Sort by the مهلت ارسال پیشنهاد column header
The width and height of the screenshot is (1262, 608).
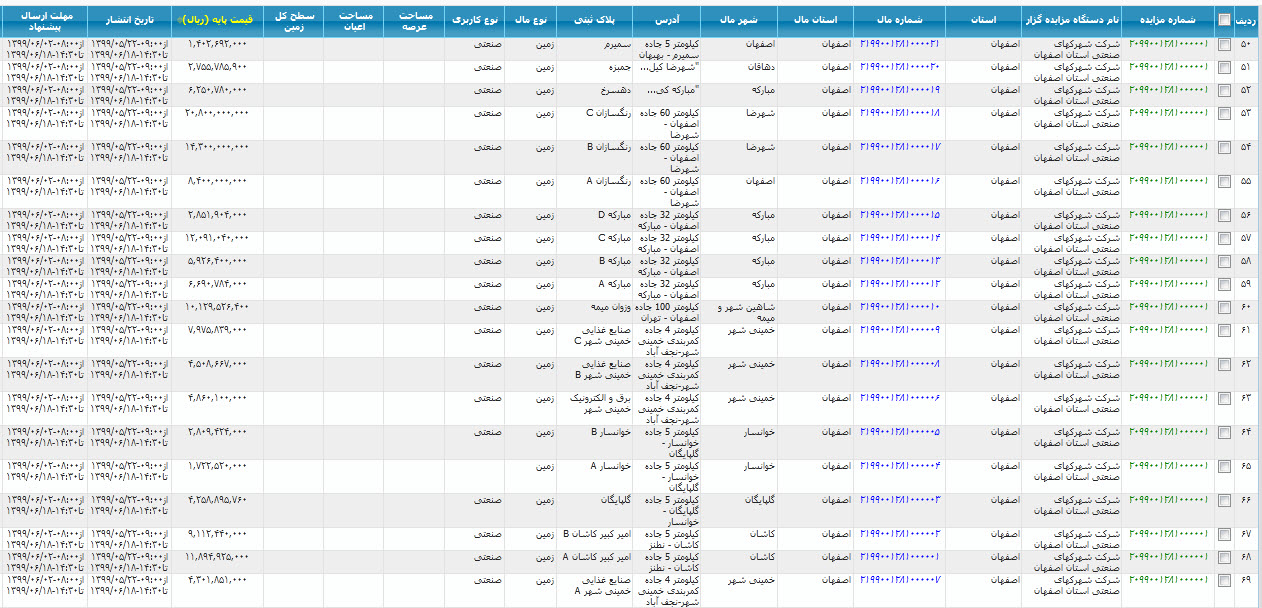[44, 20]
